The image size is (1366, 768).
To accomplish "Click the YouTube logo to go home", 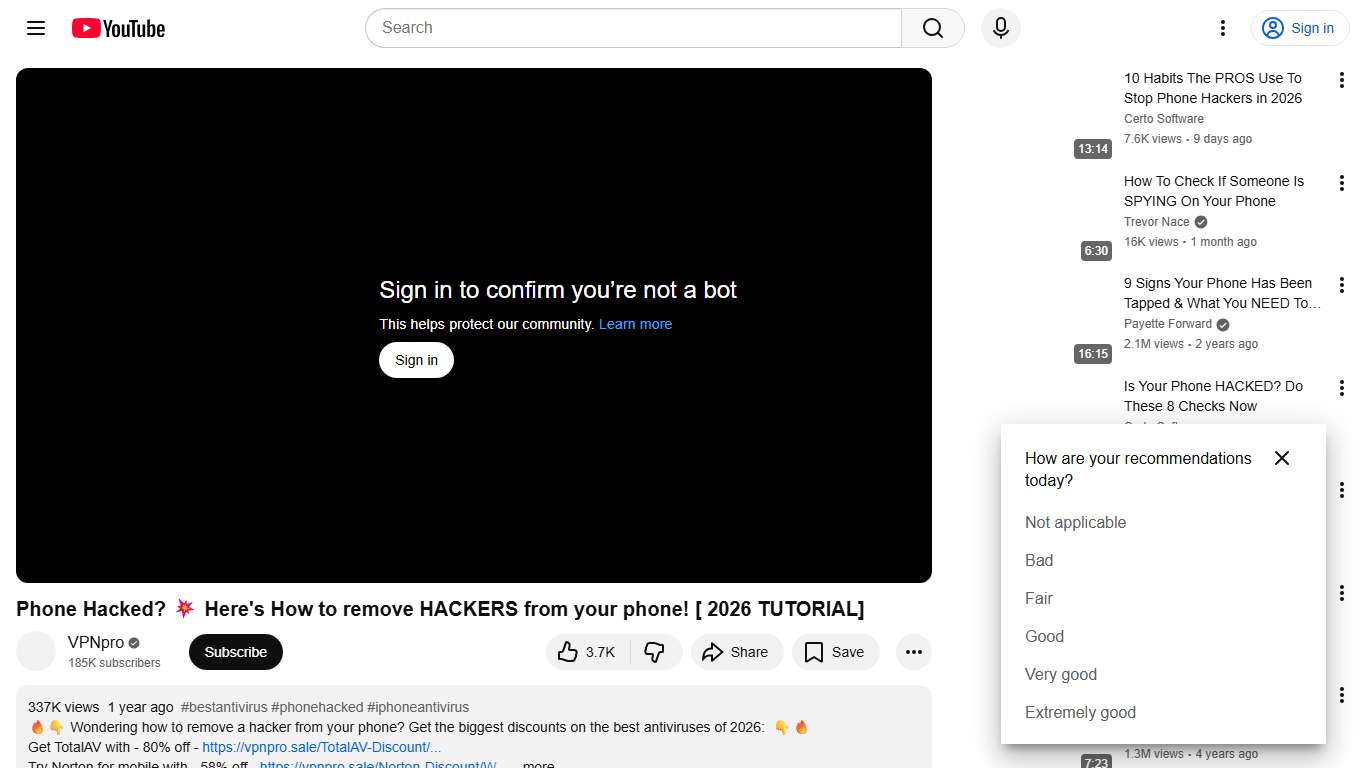I will tap(117, 28).
